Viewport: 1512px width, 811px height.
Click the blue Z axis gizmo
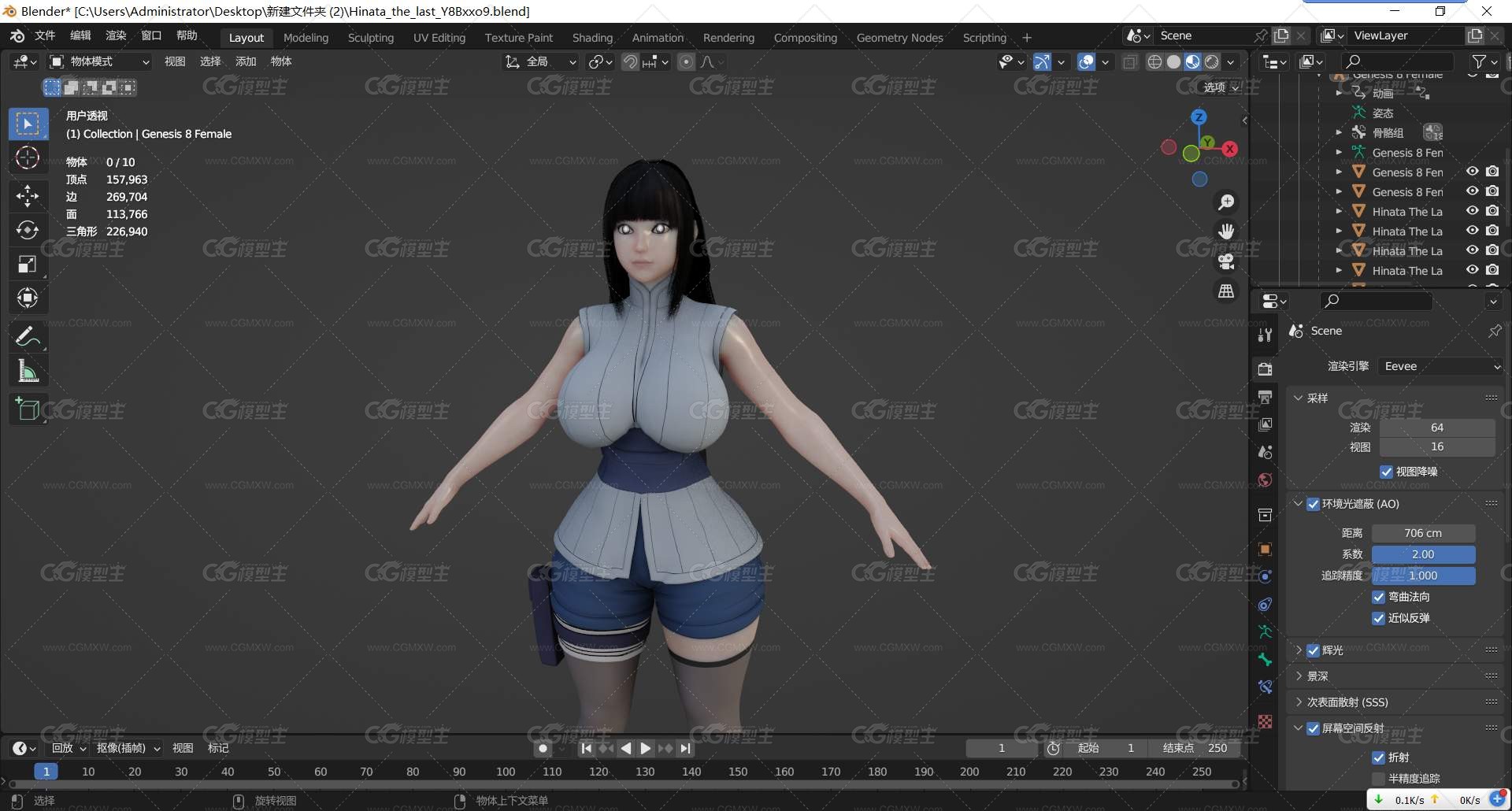click(1199, 117)
